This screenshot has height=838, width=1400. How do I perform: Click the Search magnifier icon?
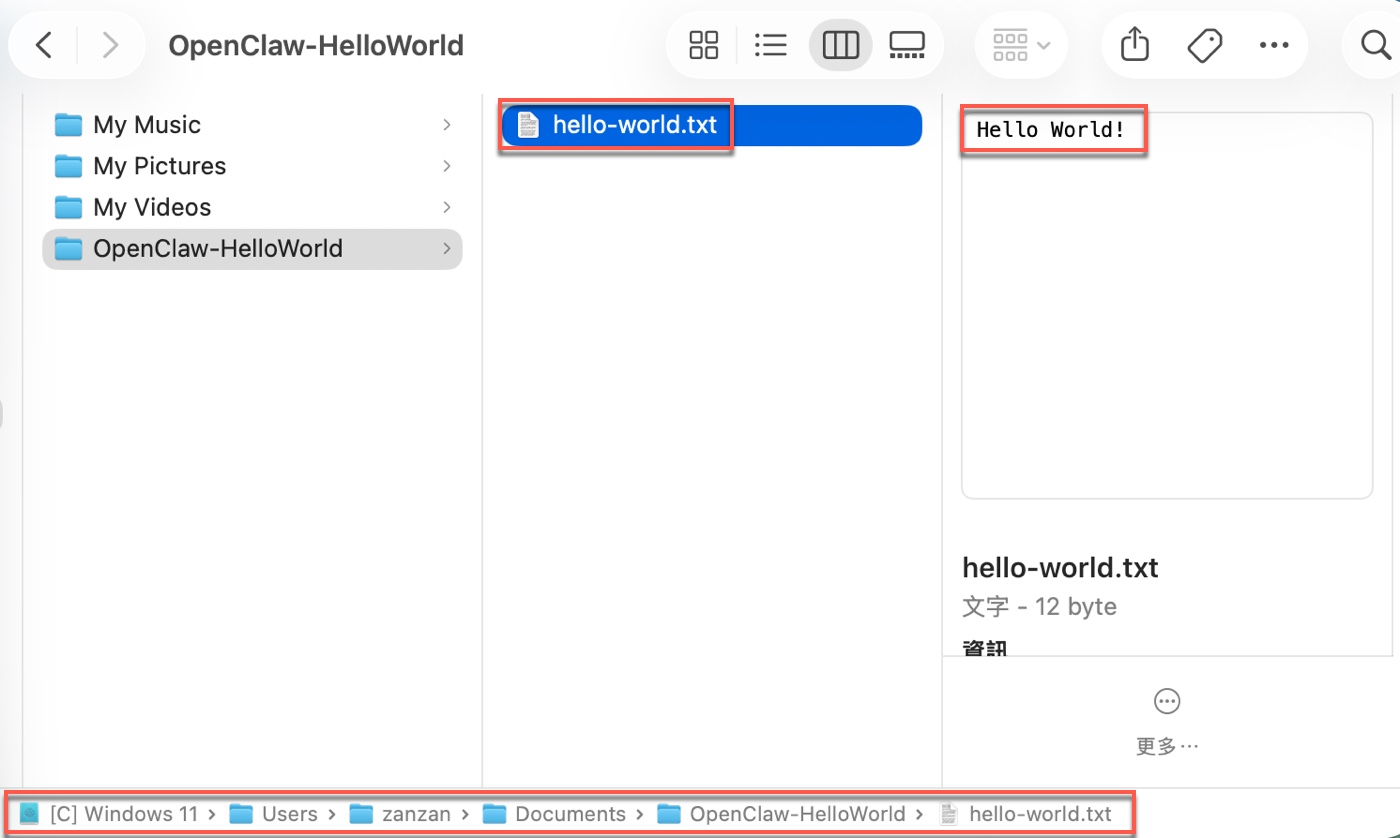[1375, 45]
